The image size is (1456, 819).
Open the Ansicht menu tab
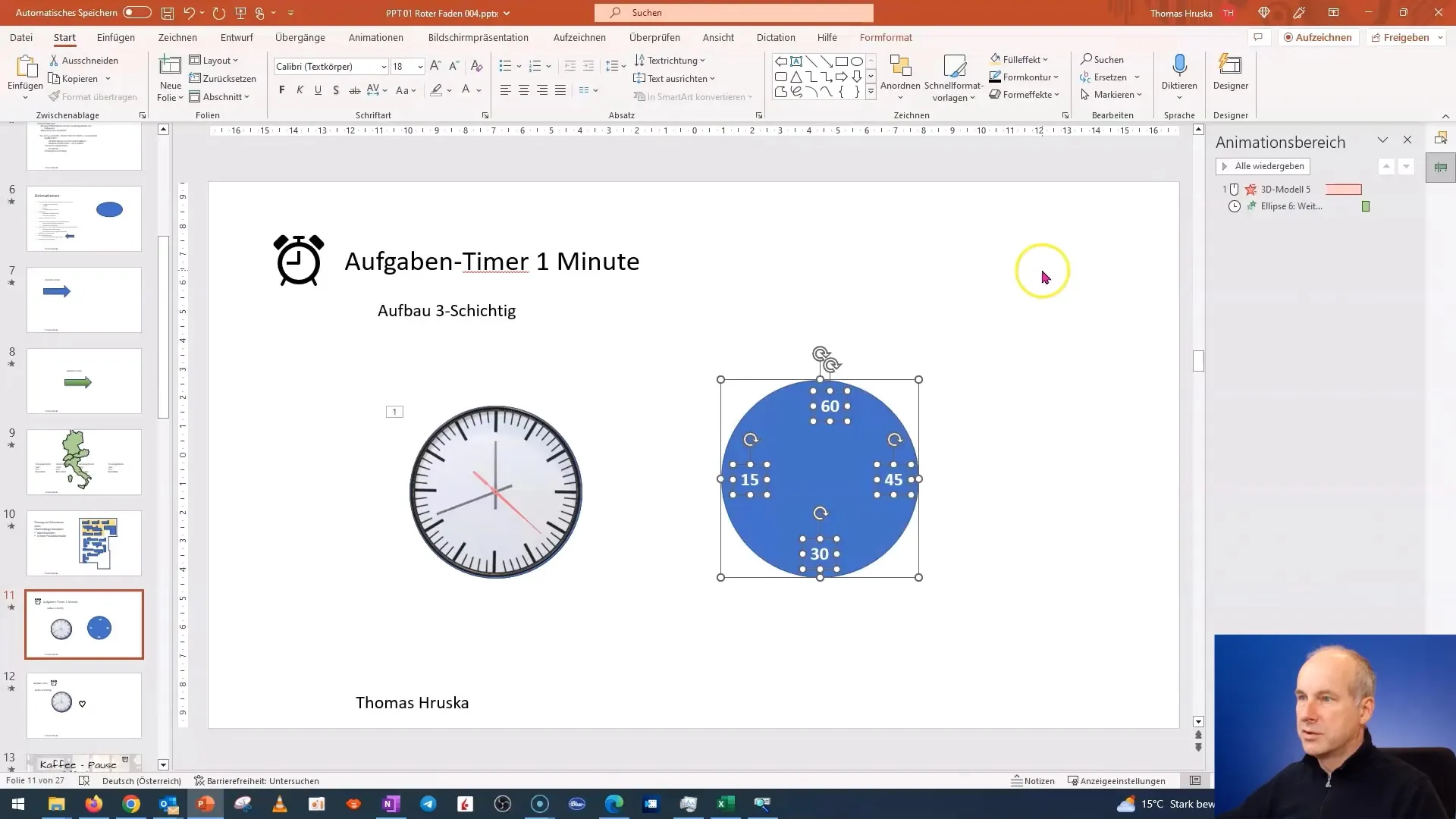click(718, 37)
